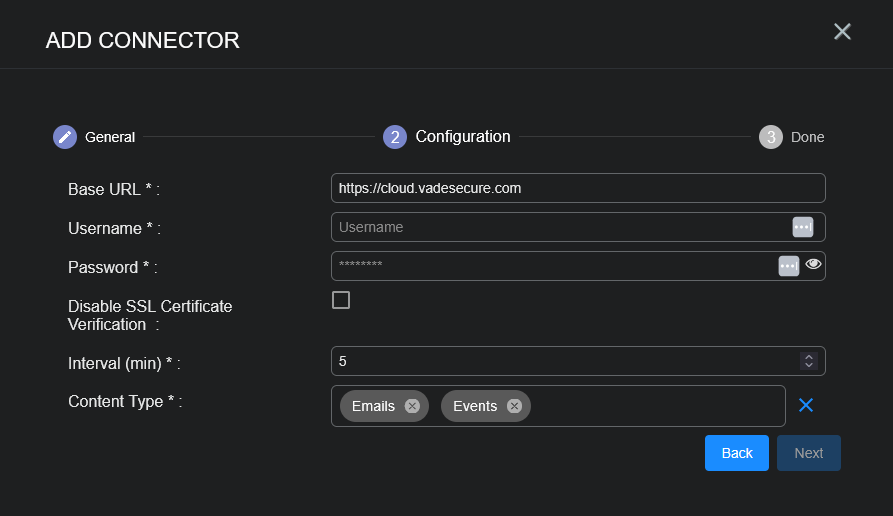
Task: Decrease the Interval value with down arrow
Action: (808, 365)
